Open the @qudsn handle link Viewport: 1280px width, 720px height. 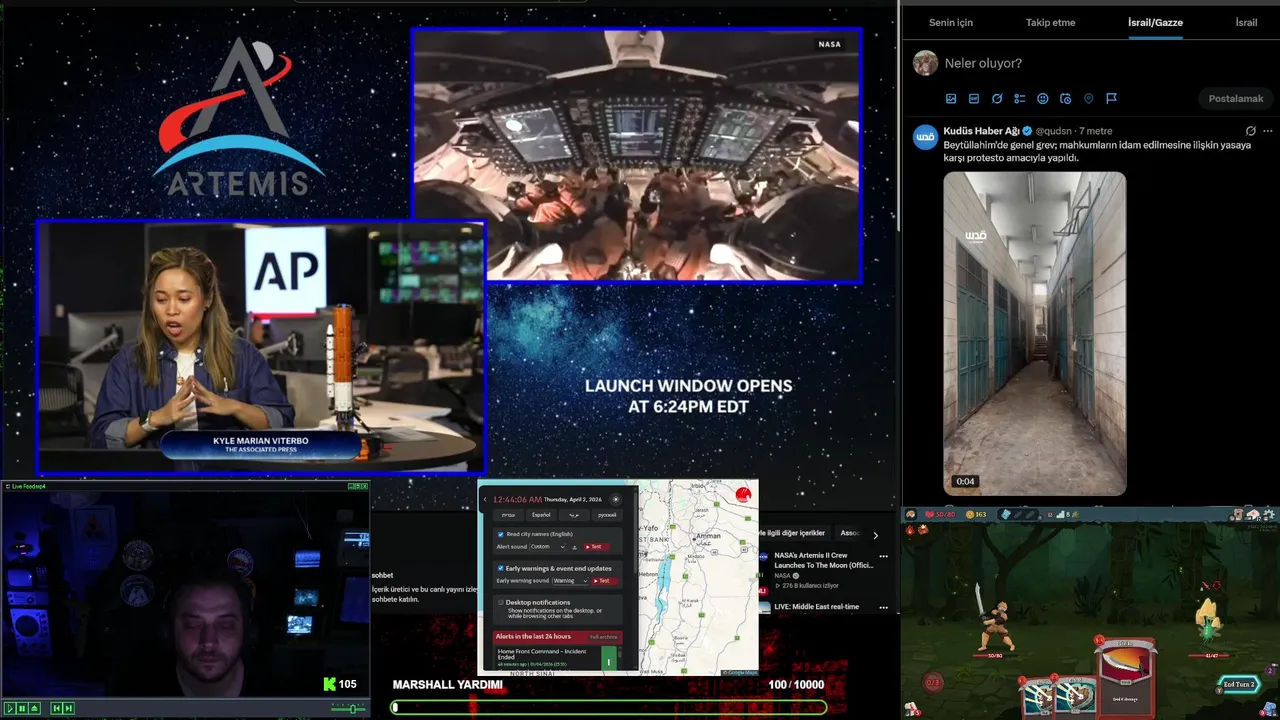pos(1053,131)
